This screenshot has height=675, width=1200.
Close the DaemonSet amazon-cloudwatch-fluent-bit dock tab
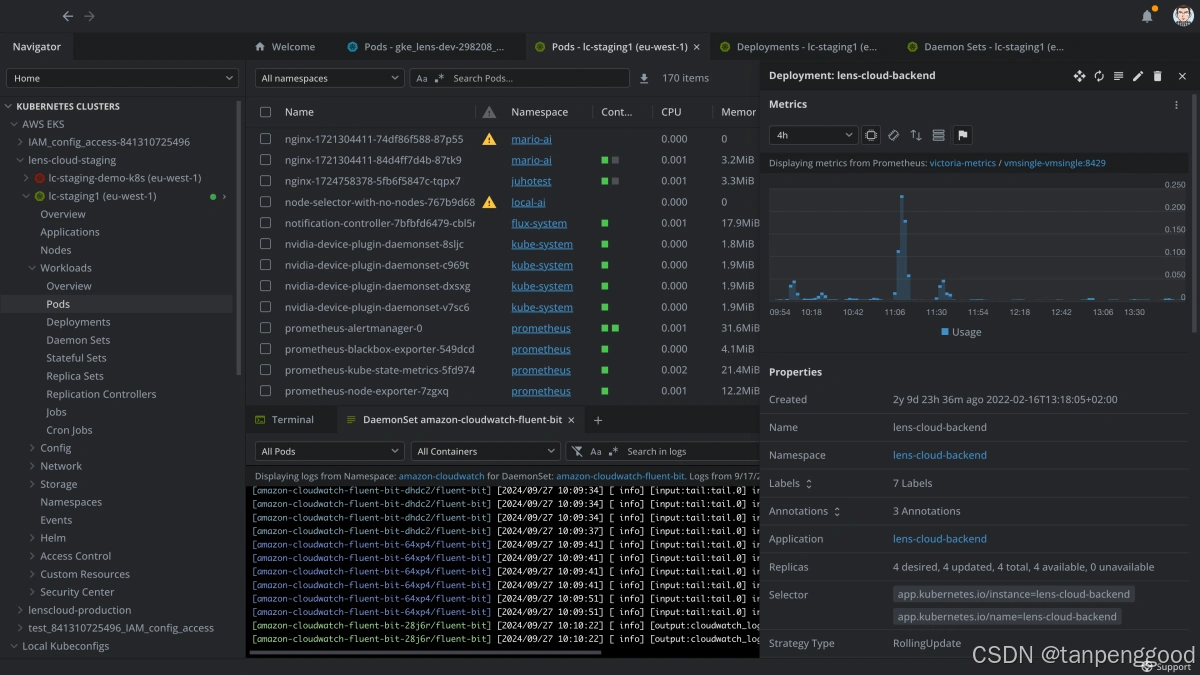[x=573, y=420]
